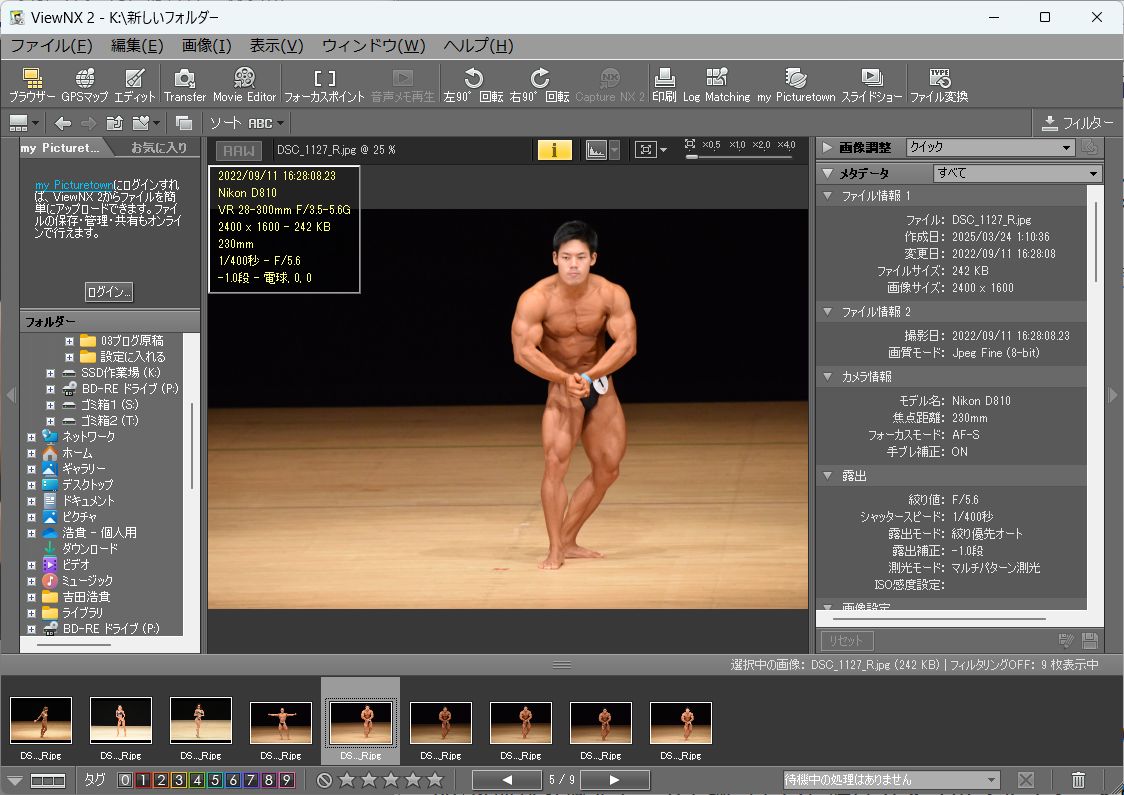This screenshot has height=795, width=1124.
Task: Open the 画像(I) menu
Action: click(x=206, y=46)
